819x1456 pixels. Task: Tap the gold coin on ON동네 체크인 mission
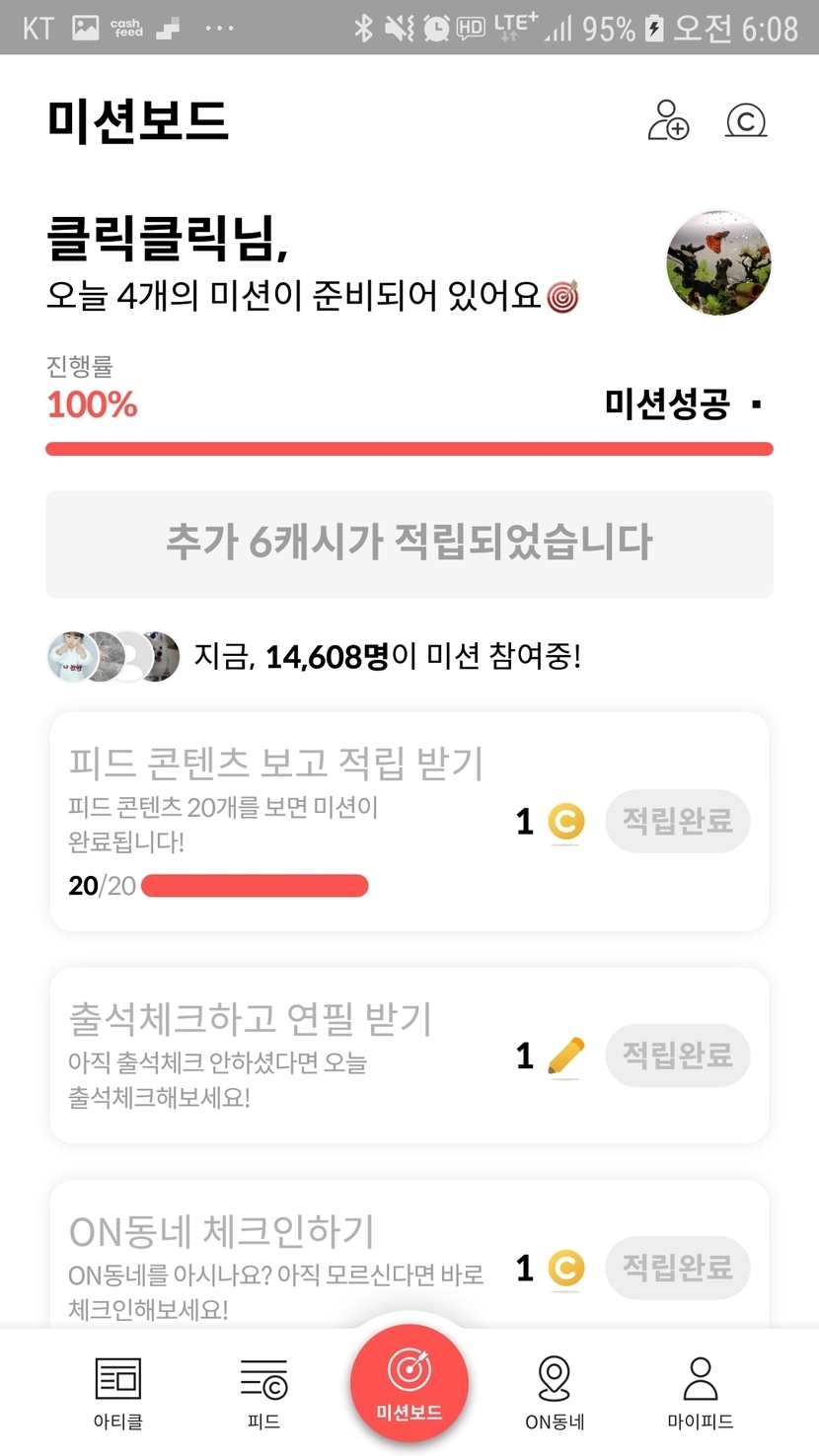pyautogui.click(x=565, y=1269)
